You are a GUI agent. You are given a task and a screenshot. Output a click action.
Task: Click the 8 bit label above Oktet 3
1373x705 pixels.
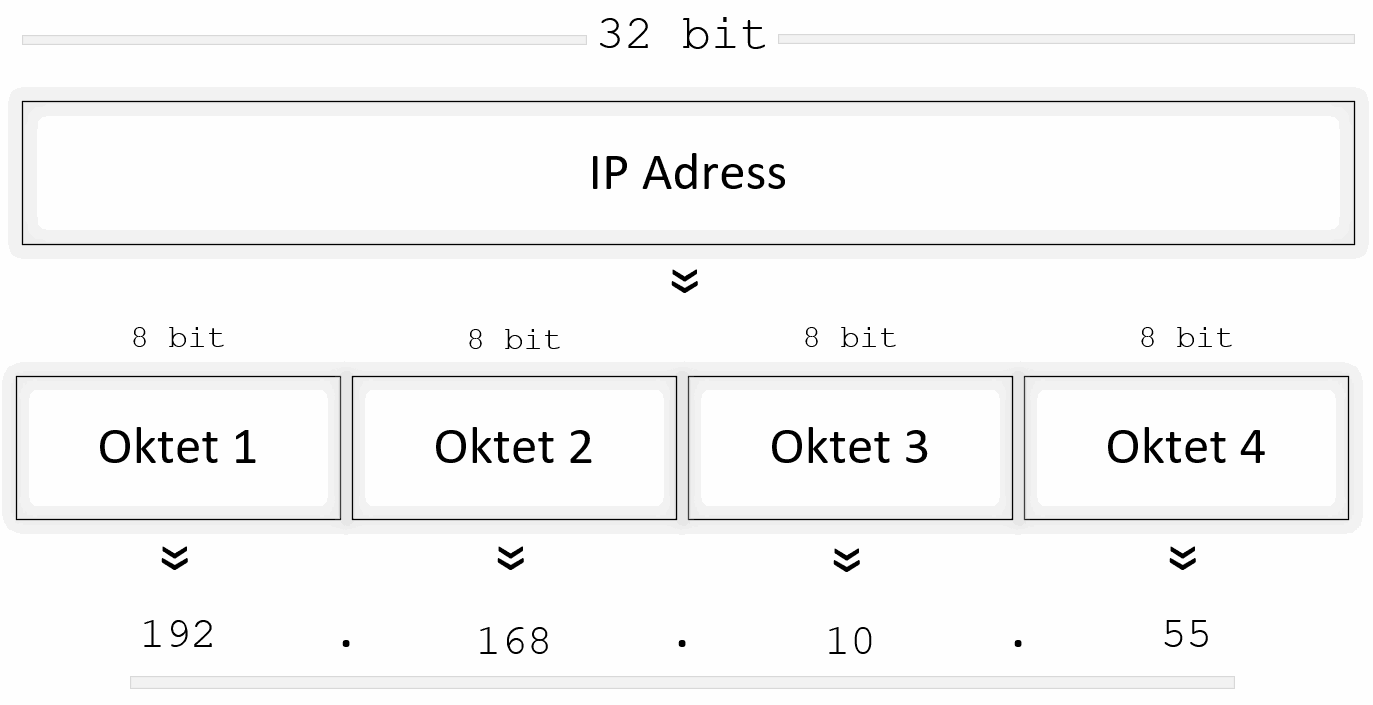pyautogui.click(x=850, y=338)
